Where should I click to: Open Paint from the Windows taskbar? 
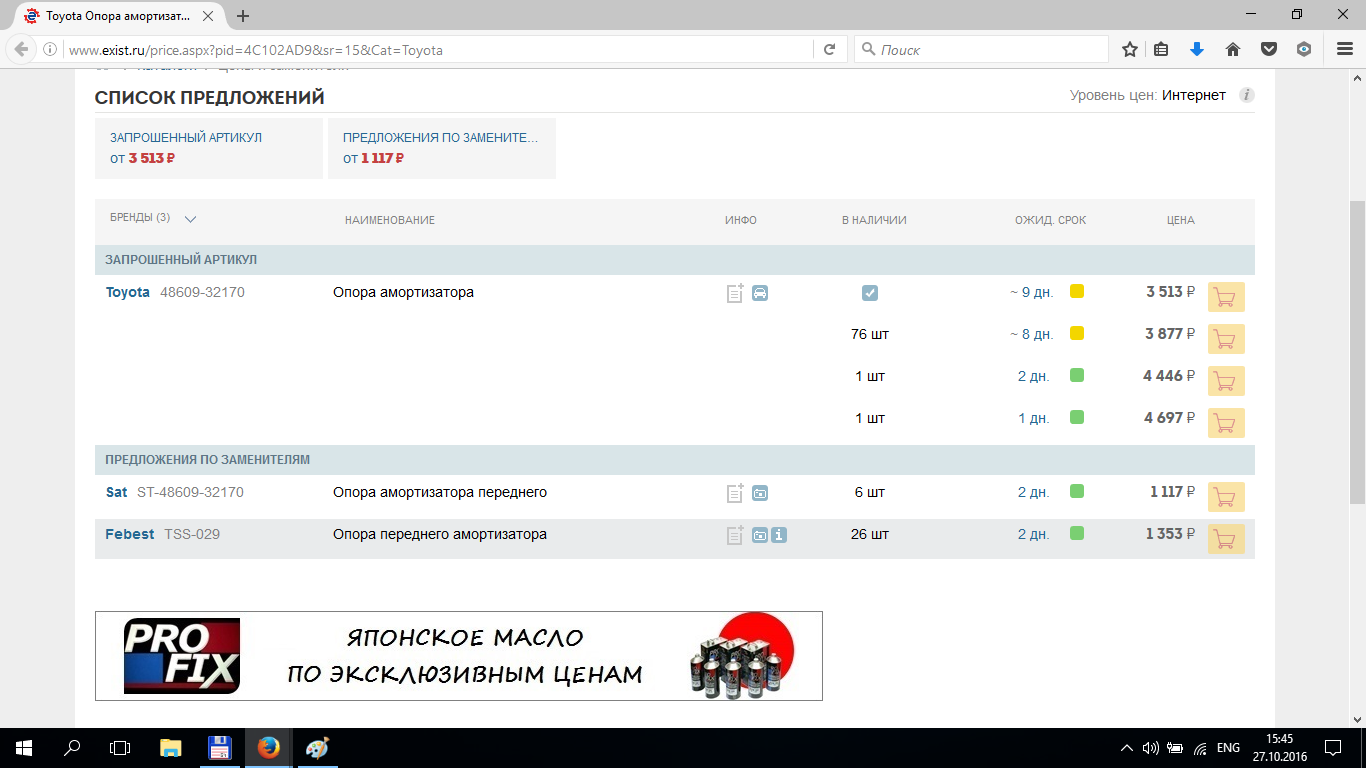click(x=316, y=747)
